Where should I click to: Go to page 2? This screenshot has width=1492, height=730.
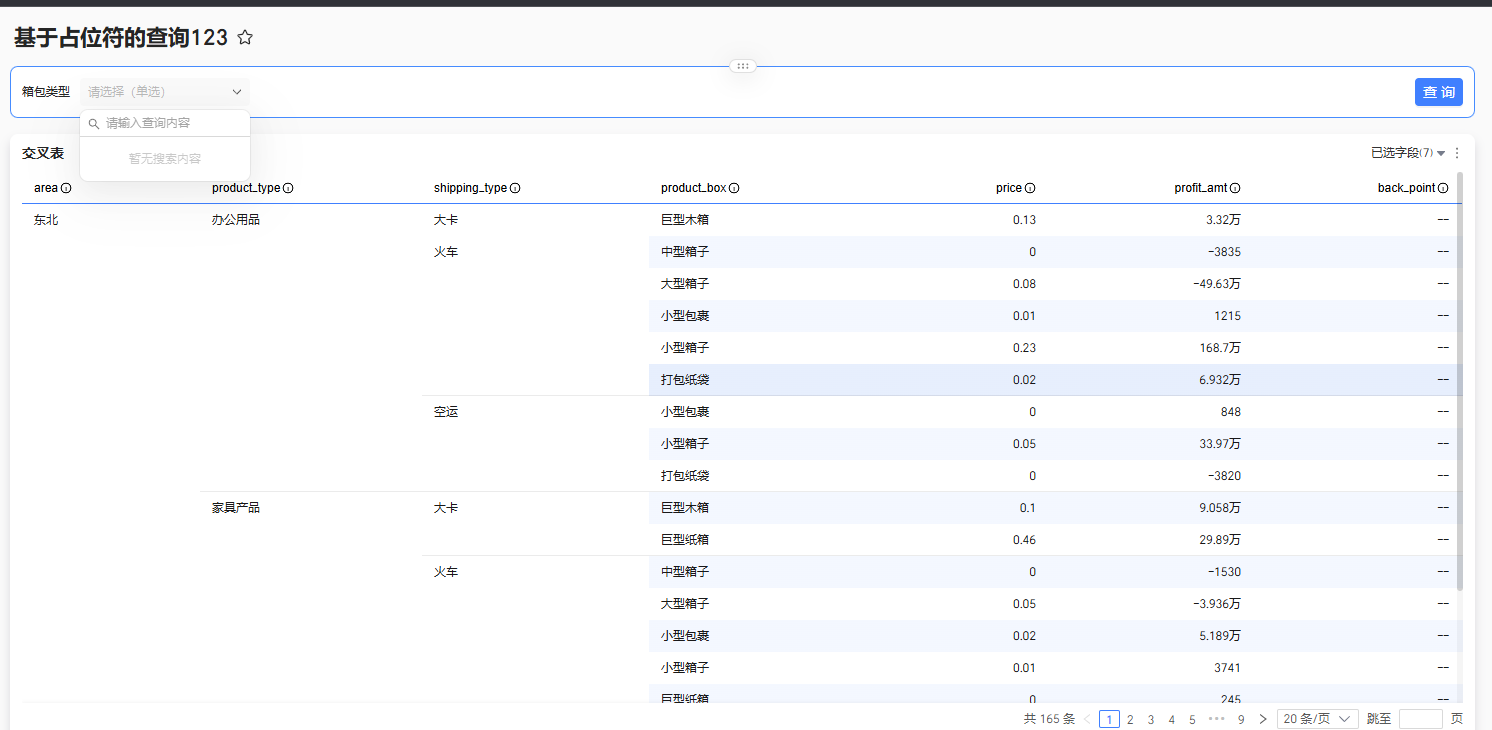tap(1130, 719)
